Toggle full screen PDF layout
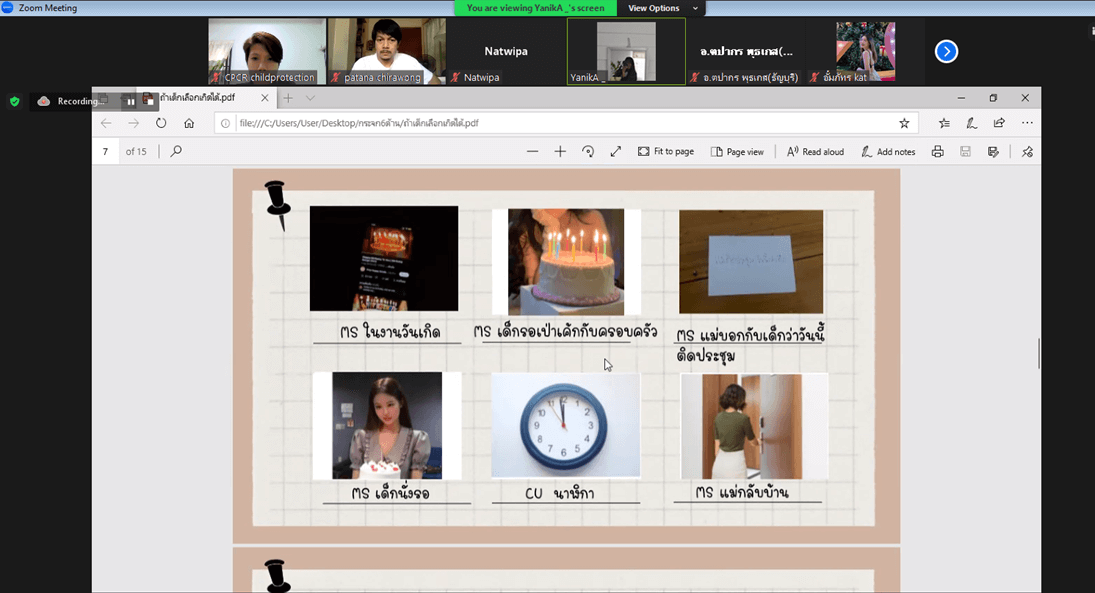The image size is (1095, 593). (x=616, y=152)
